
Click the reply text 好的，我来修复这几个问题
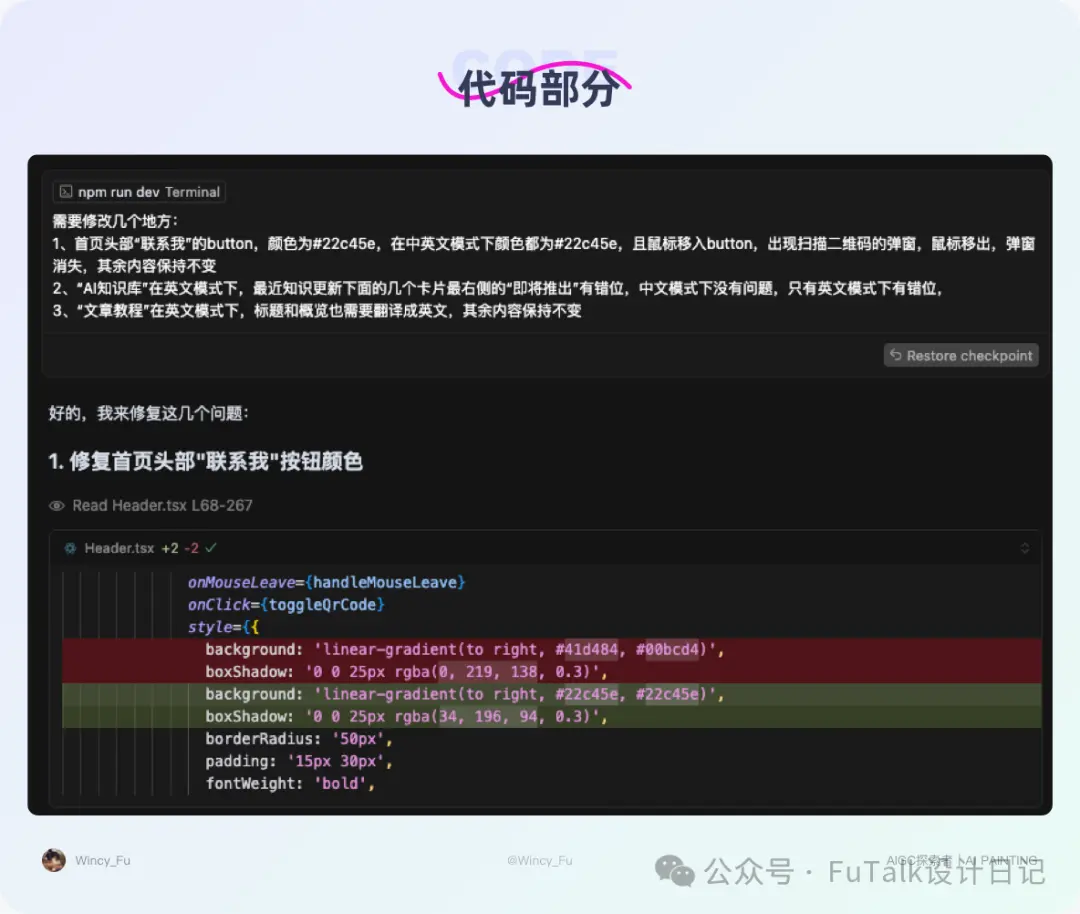tap(148, 413)
